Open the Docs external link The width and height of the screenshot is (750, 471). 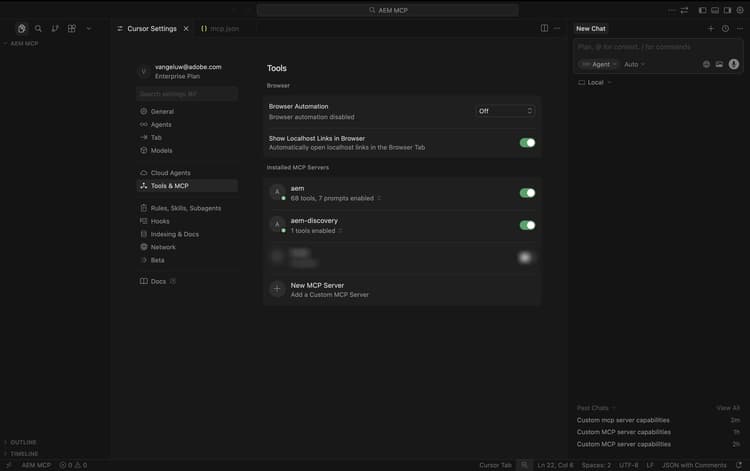pyautogui.click(x=158, y=281)
